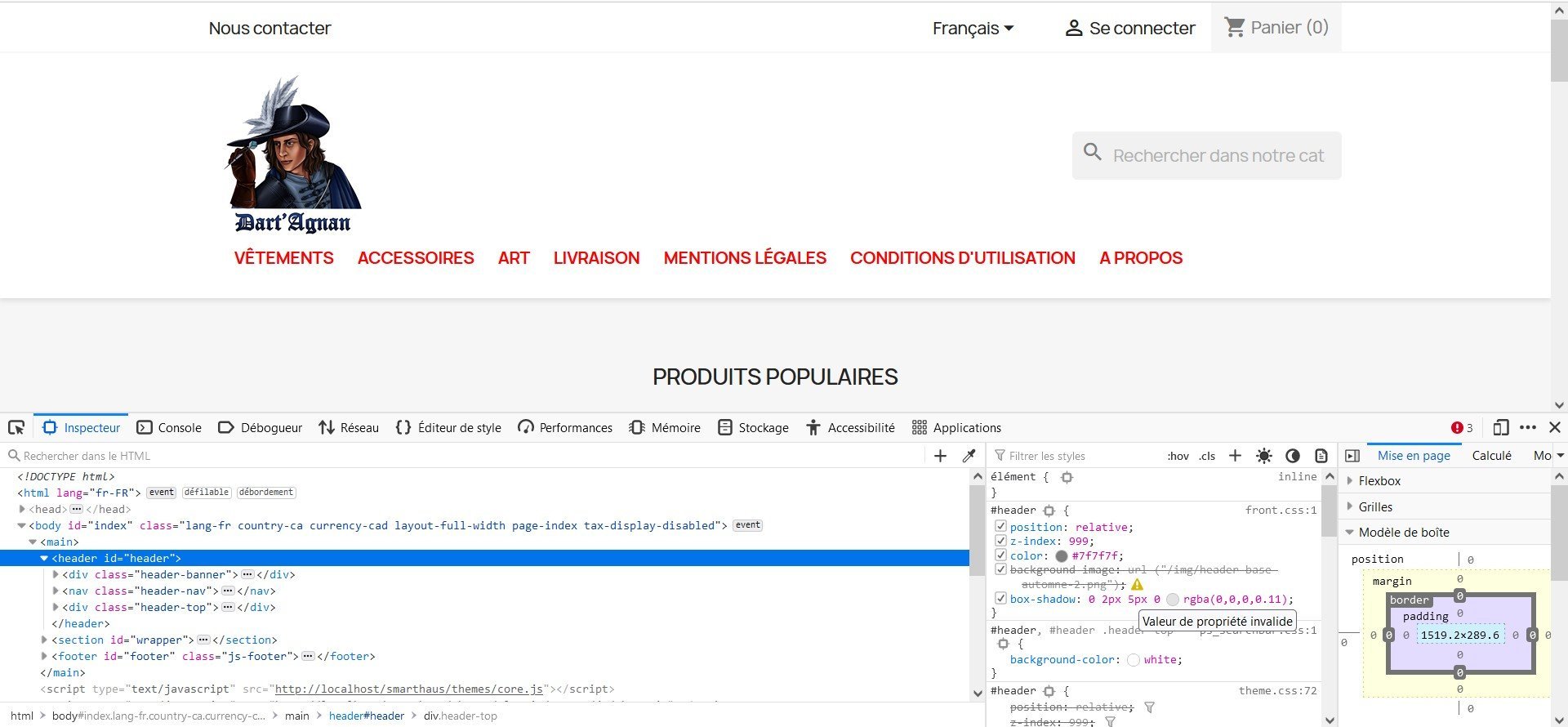The width and height of the screenshot is (1568, 727).
Task: Open responsive design mode icon
Action: pyautogui.click(x=1500, y=428)
